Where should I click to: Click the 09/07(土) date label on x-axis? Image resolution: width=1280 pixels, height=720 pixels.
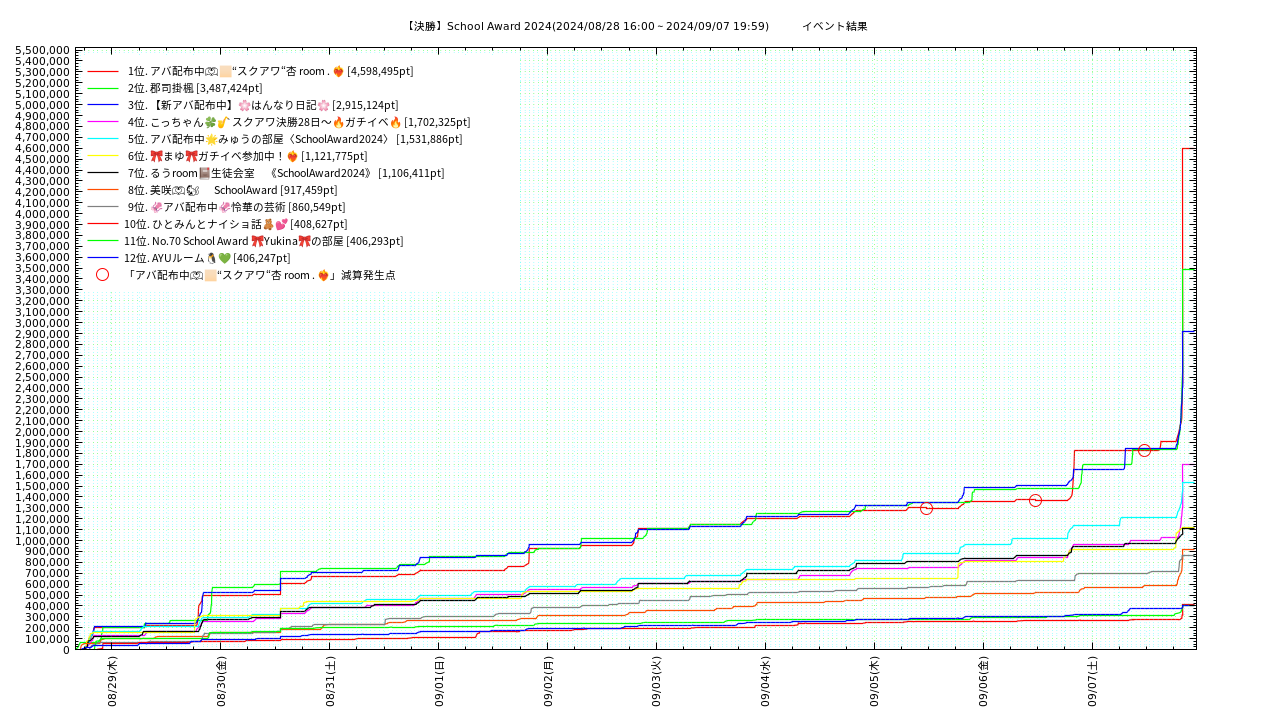(x=1093, y=682)
